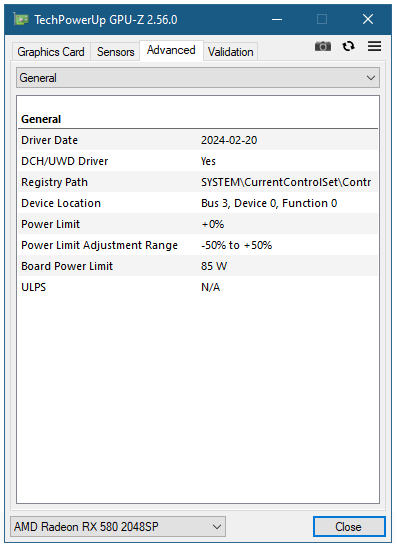Expand the General category dropdown
The height and width of the screenshot is (543, 395).
click(x=198, y=78)
